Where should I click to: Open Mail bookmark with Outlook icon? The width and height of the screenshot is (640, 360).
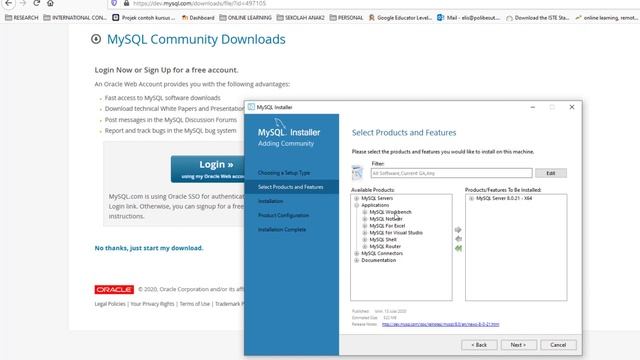coord(469,18)
